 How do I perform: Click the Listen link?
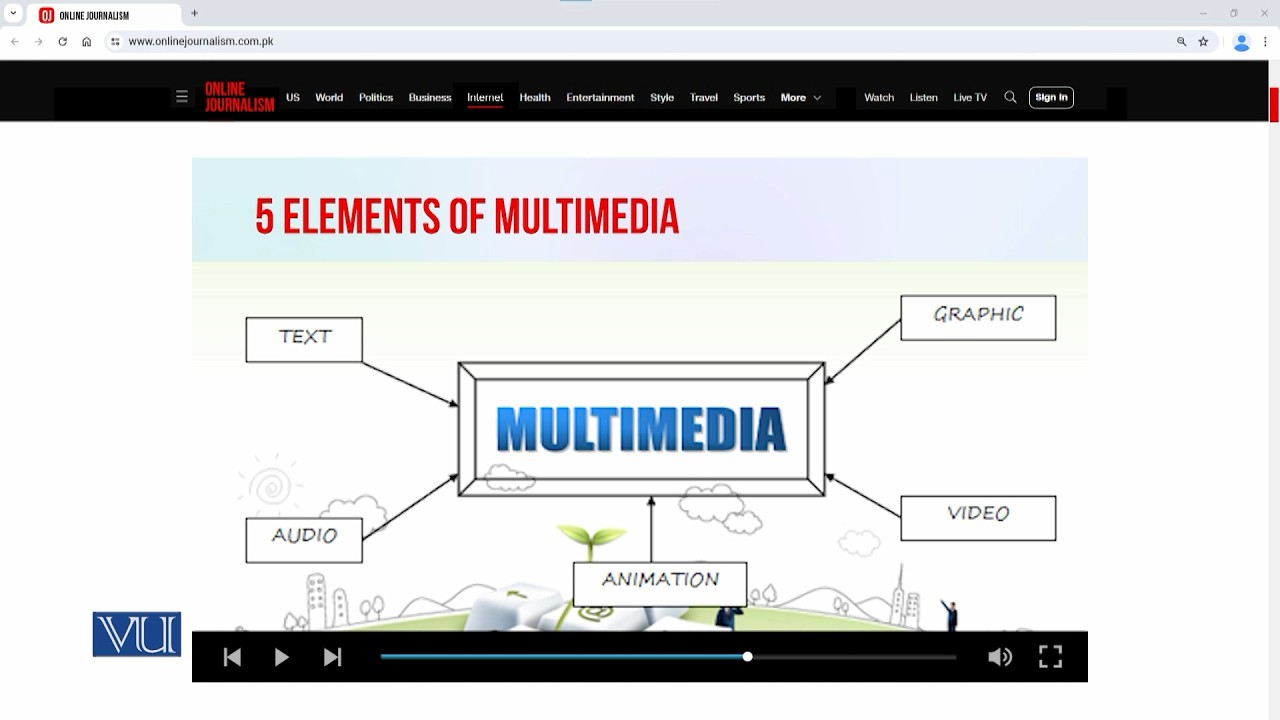[x=924, y=97]
